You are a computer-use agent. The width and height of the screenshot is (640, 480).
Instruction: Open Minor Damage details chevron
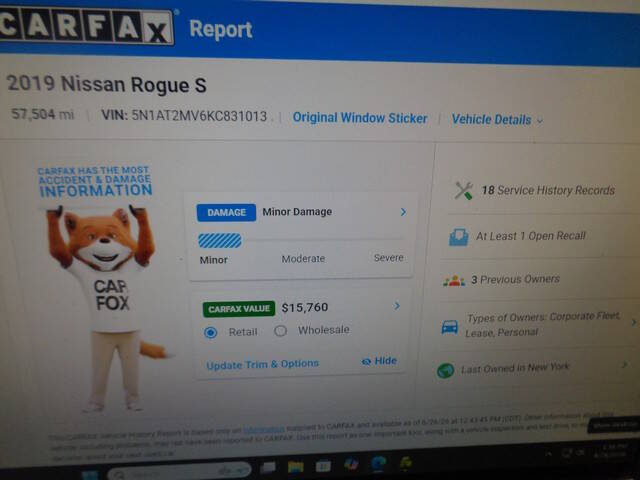(x=403, y=212)
